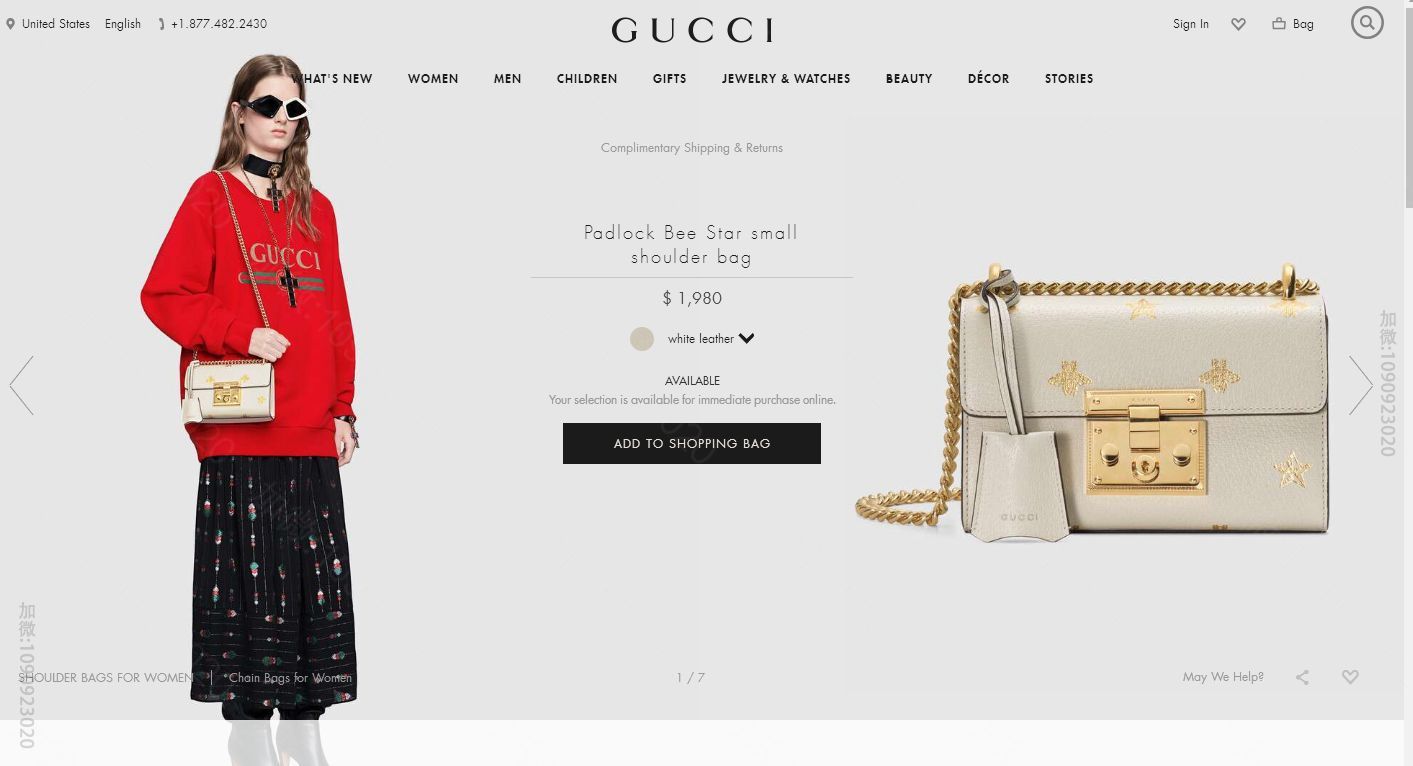Go to previous image with left arrow
The width and height of the screenshot is (1413, 766).
pyautogui.click(x=22, y=385)
